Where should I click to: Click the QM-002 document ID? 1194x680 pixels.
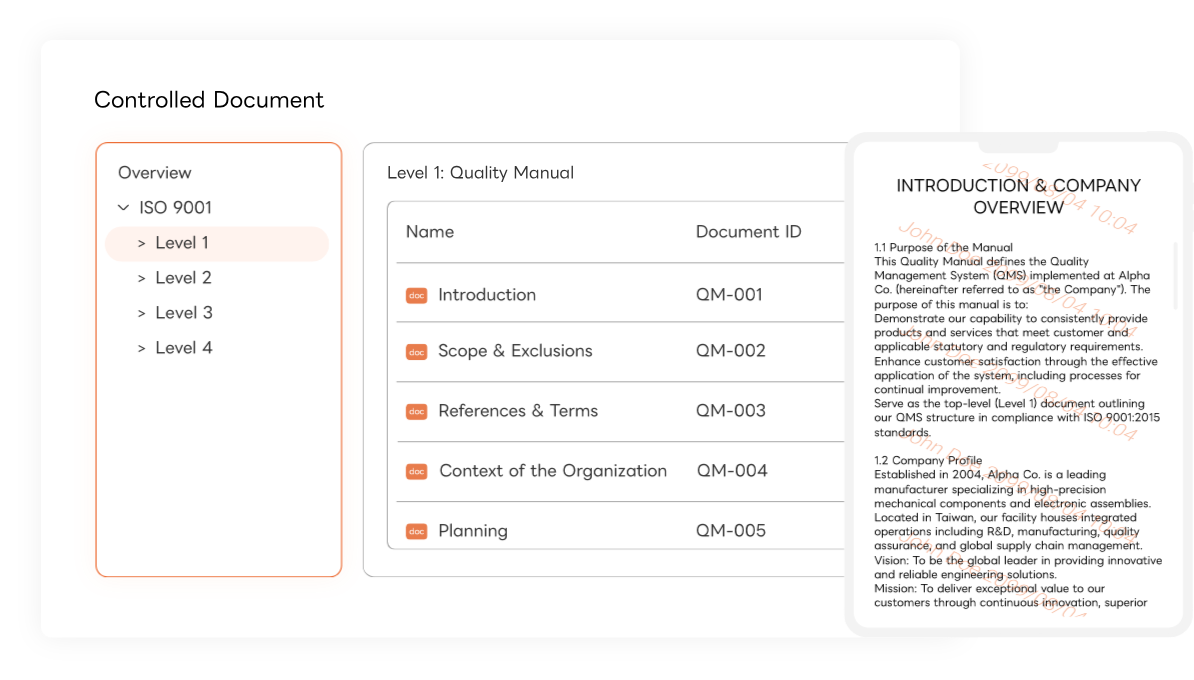(730, 351)
